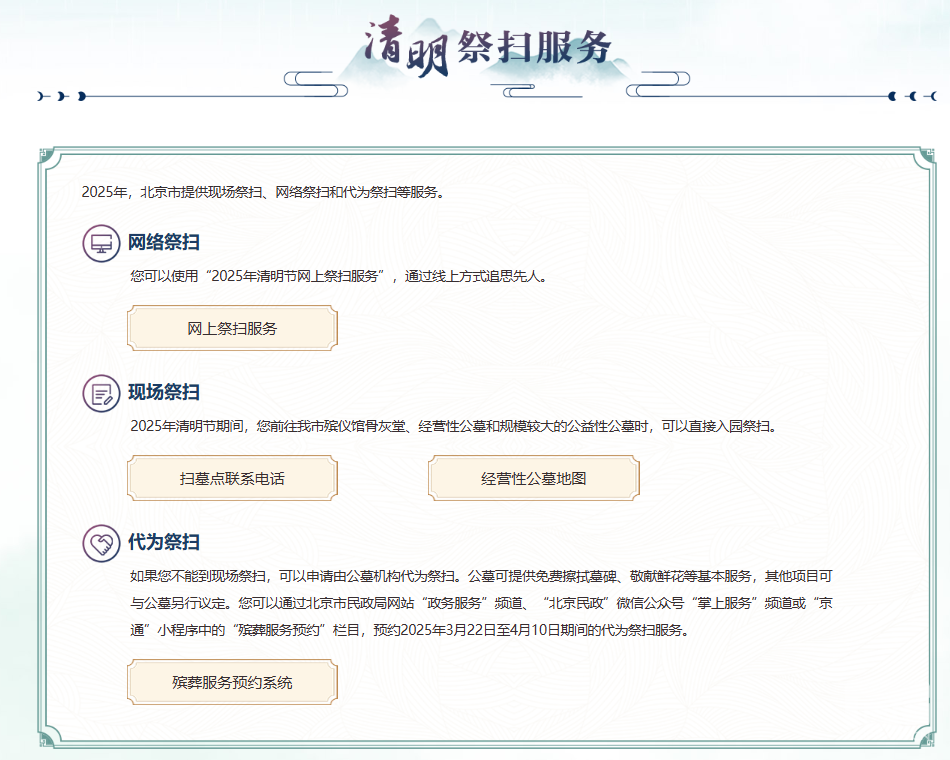Click the intro sentence starting with 2025年，北京市提供
The height and width of the screenshot is (760, 950).
click(262, 192)
